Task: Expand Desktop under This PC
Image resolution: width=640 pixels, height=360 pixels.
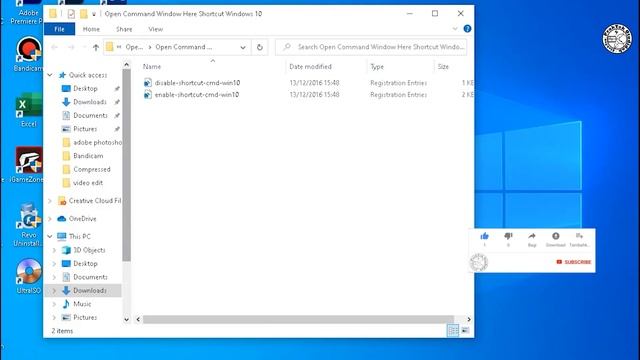Action: pos(54,264)
